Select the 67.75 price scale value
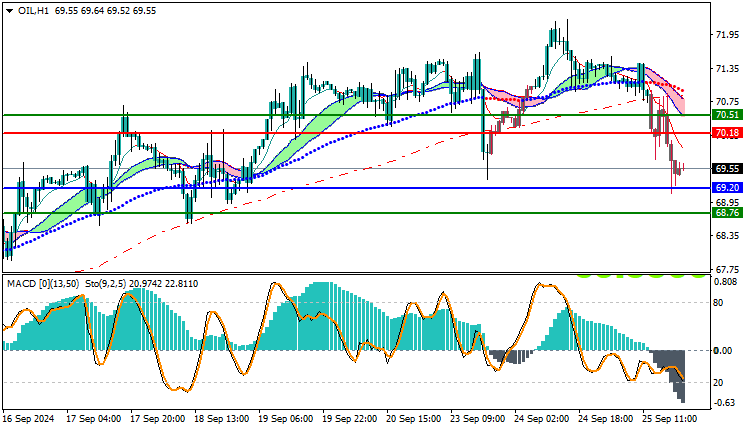Screen dimensions: 750x430 pyautogui.click(x=728, y=269)
